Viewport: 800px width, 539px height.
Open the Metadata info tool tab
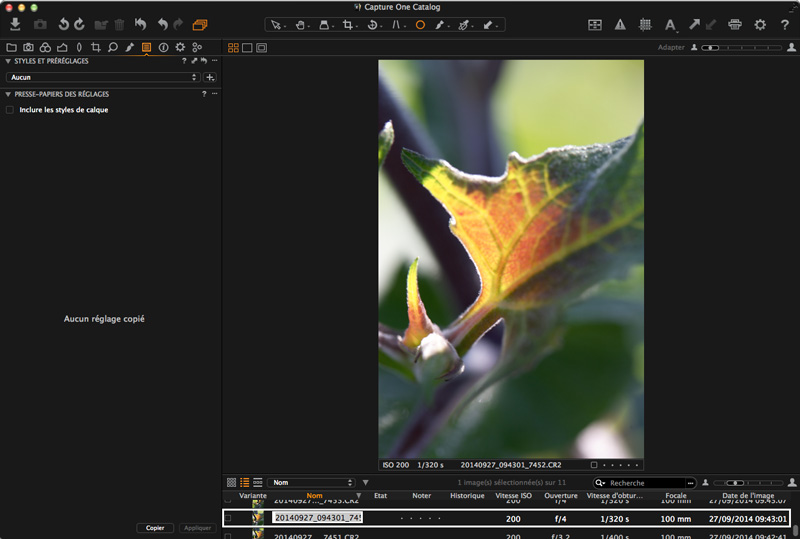tap(163, 47)
